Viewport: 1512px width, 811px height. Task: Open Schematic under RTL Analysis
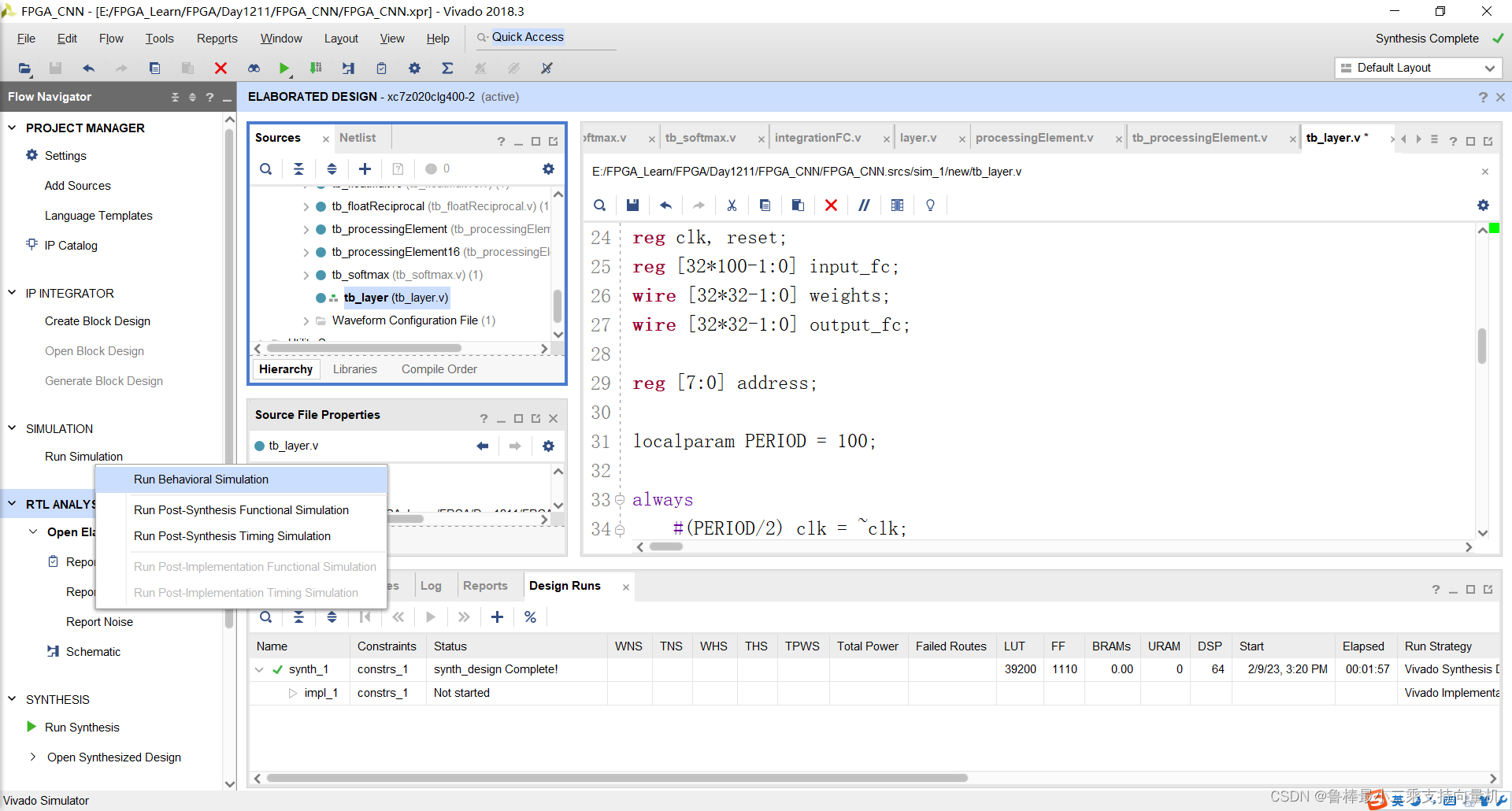tap(93, 652)
